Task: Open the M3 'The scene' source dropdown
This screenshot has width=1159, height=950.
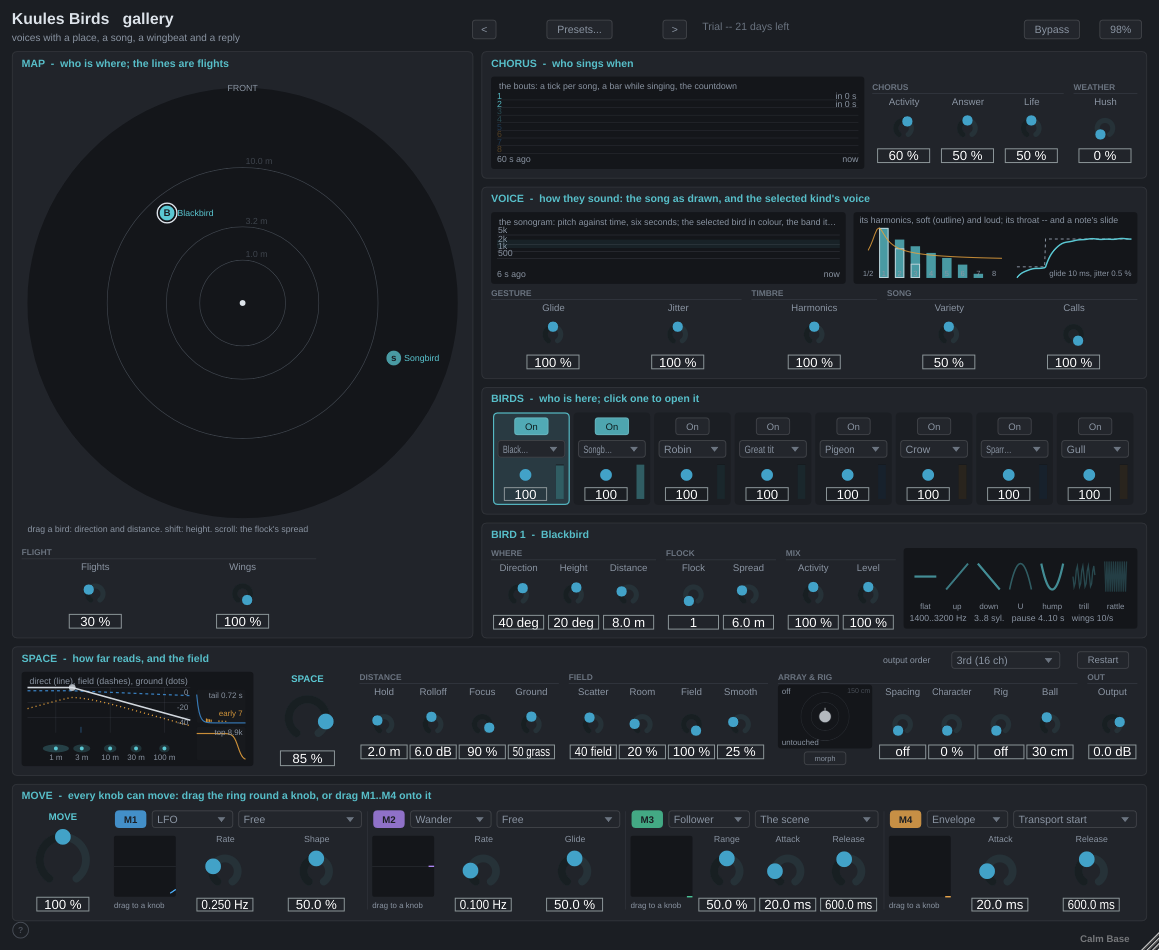Action: click(x=816, y=819)
